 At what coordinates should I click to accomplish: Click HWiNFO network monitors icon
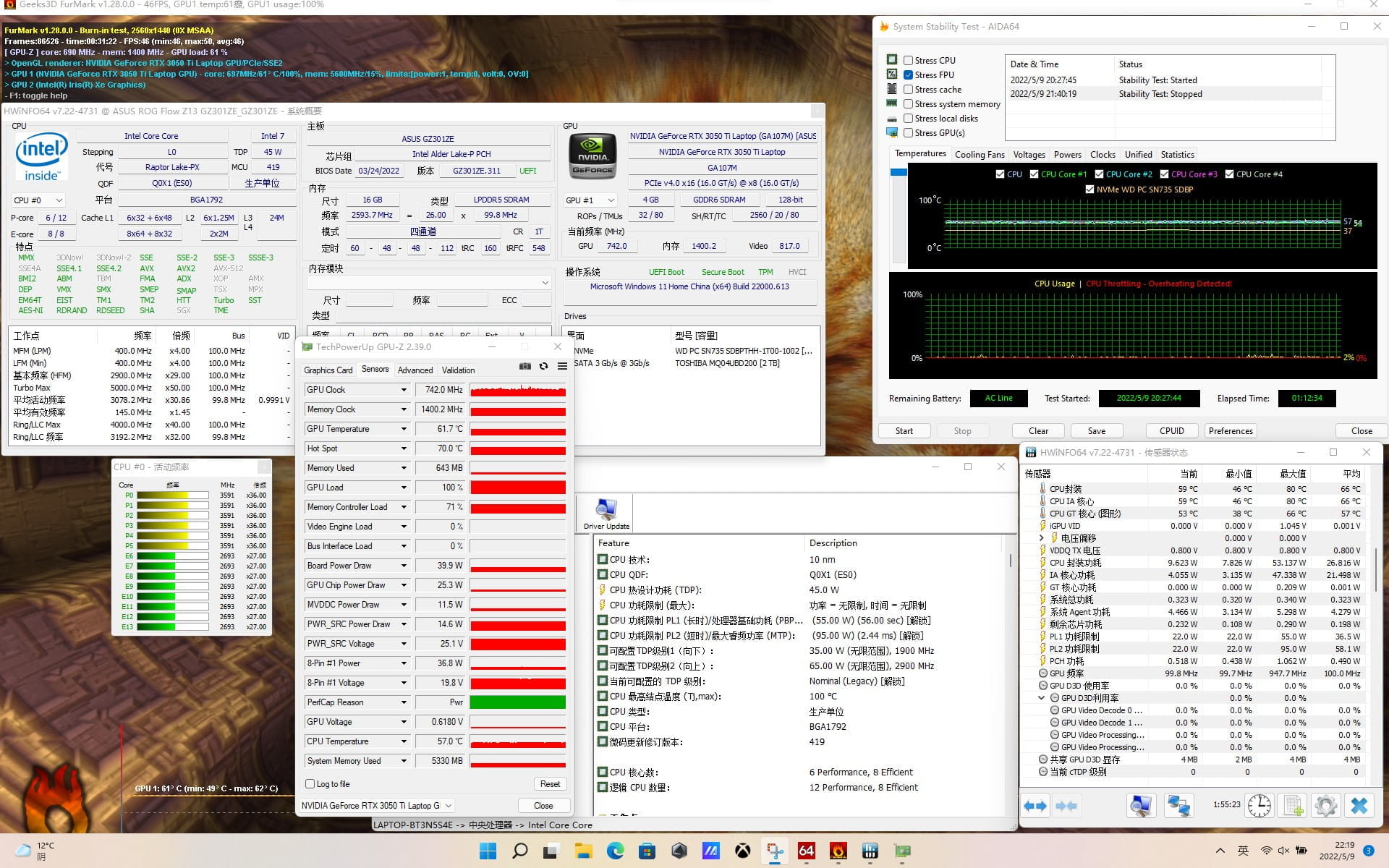point(1178,806)
